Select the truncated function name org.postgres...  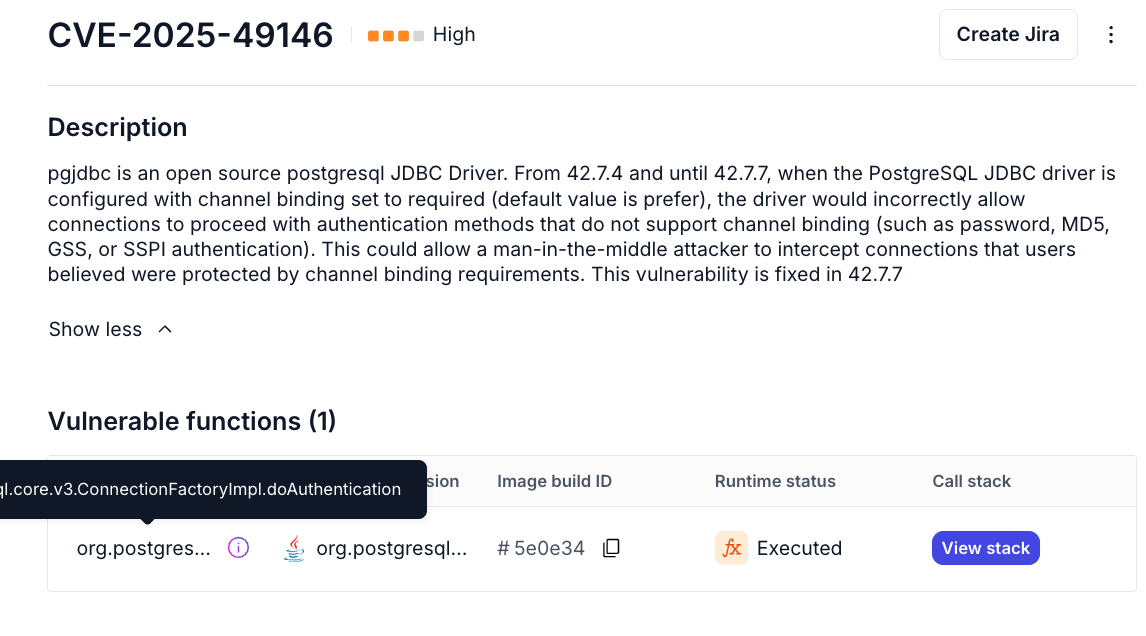tap(143, 548)
